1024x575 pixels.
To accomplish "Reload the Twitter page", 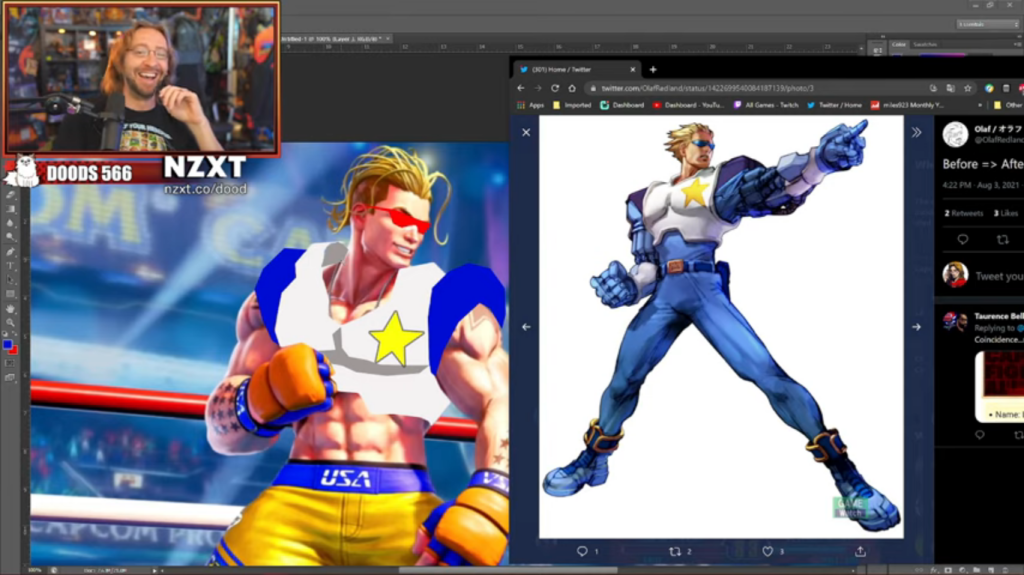I will [x=555, y=88].
